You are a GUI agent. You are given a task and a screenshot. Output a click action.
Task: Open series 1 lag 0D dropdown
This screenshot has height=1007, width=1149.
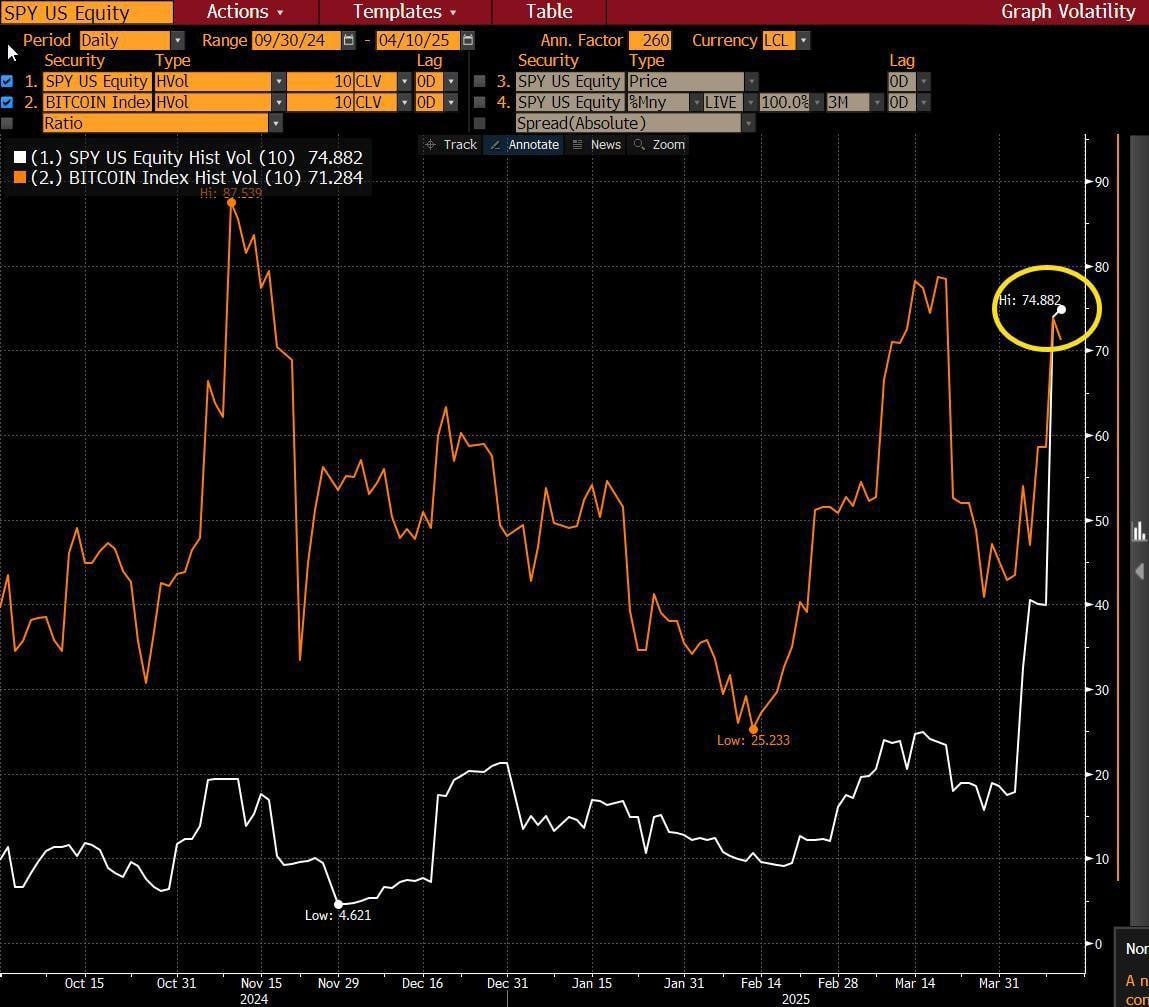pos(451,81)
